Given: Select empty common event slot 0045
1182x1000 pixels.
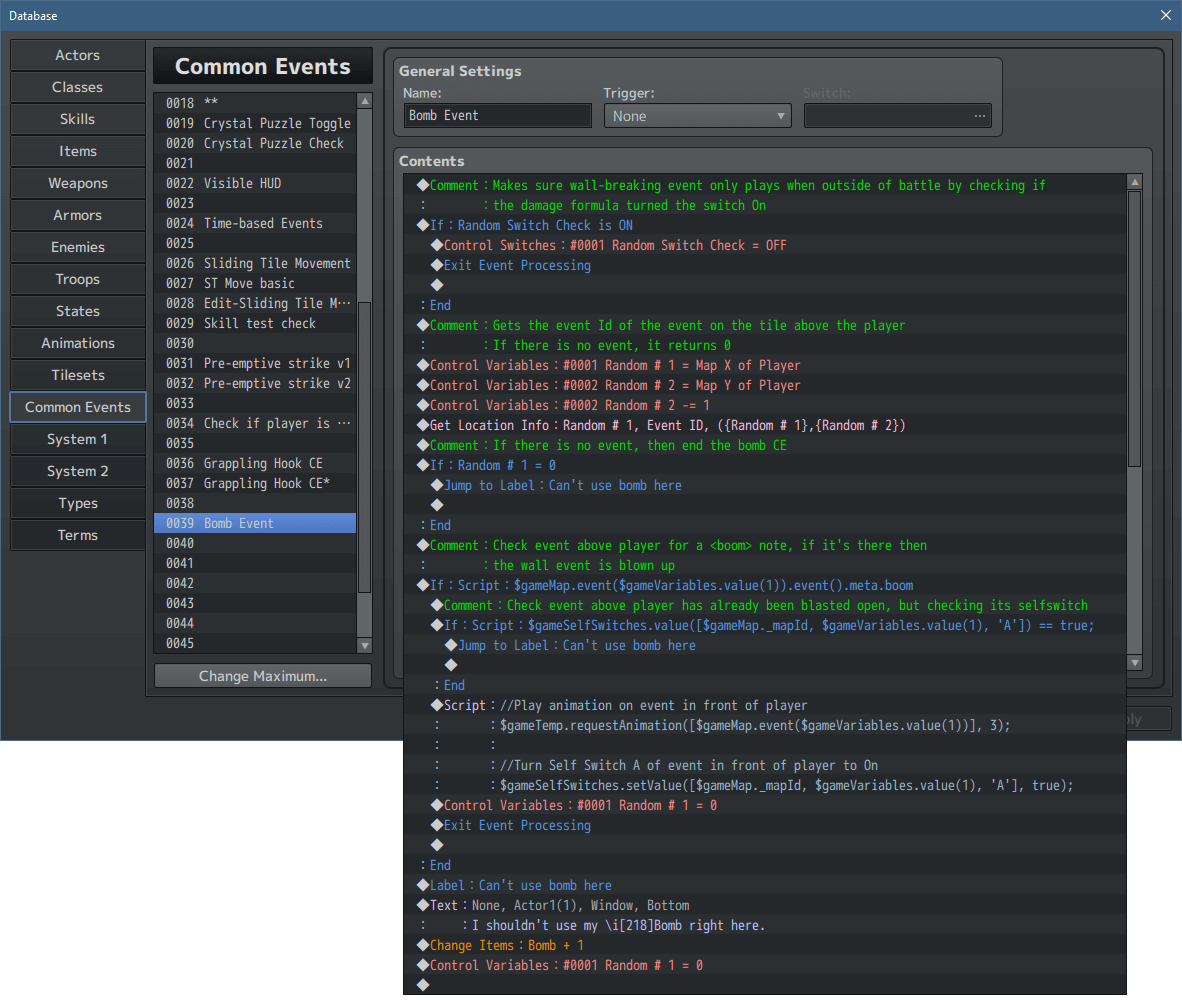Looking at the screenshot, I should coord(255,644).
